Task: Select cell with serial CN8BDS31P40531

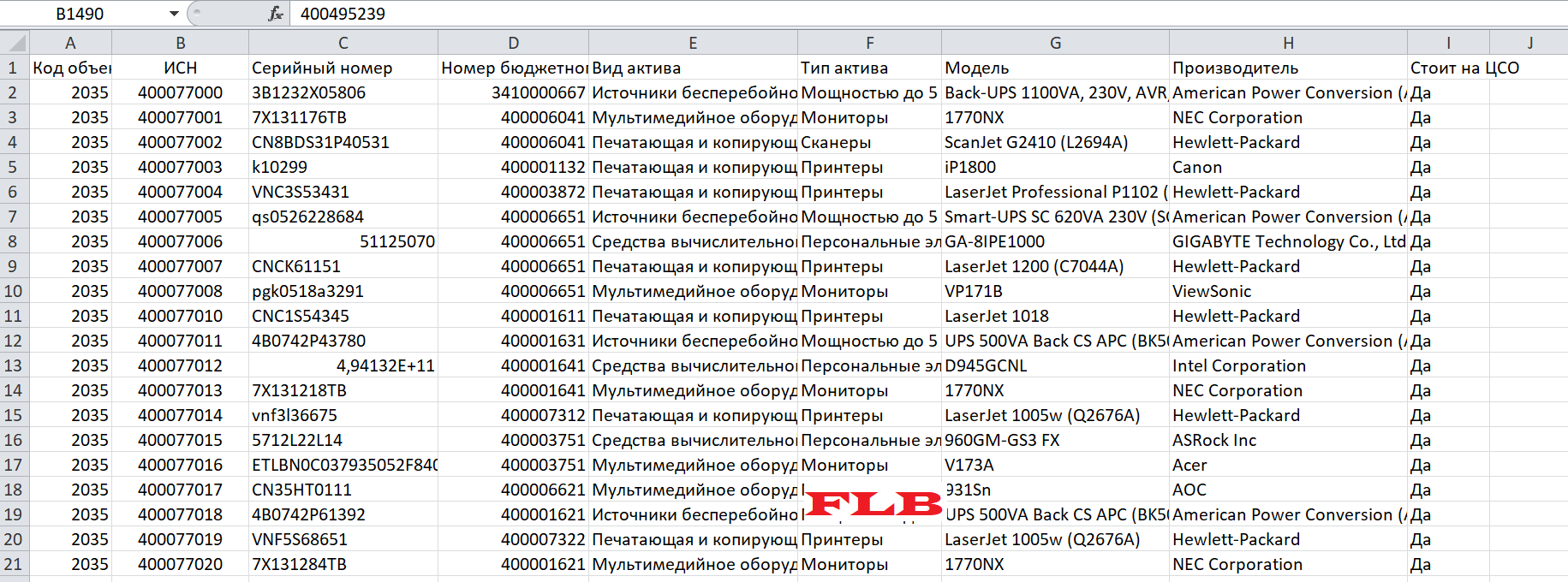Action: coord(343,142)
